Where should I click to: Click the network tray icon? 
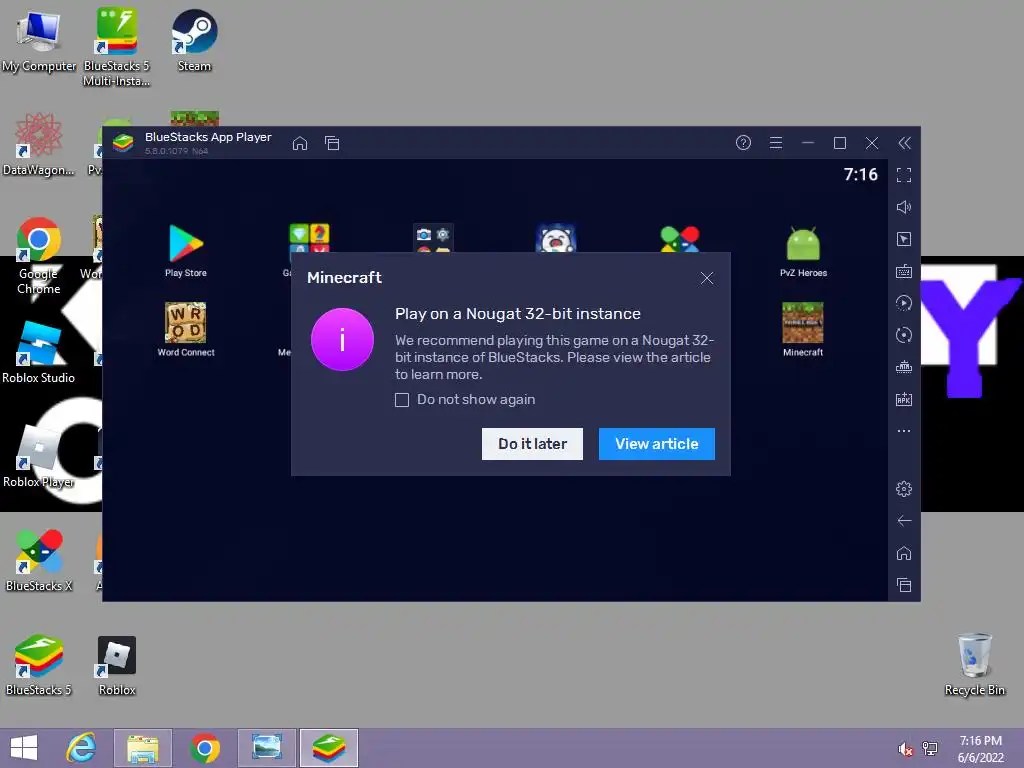(930, 749)
